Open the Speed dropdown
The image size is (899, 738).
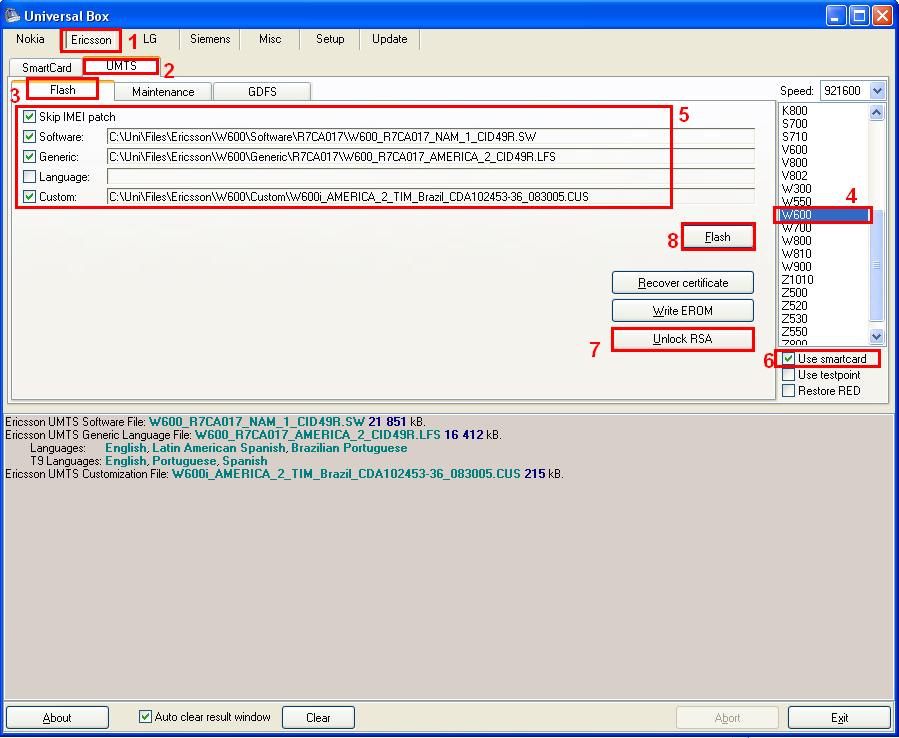pos(877,91)
